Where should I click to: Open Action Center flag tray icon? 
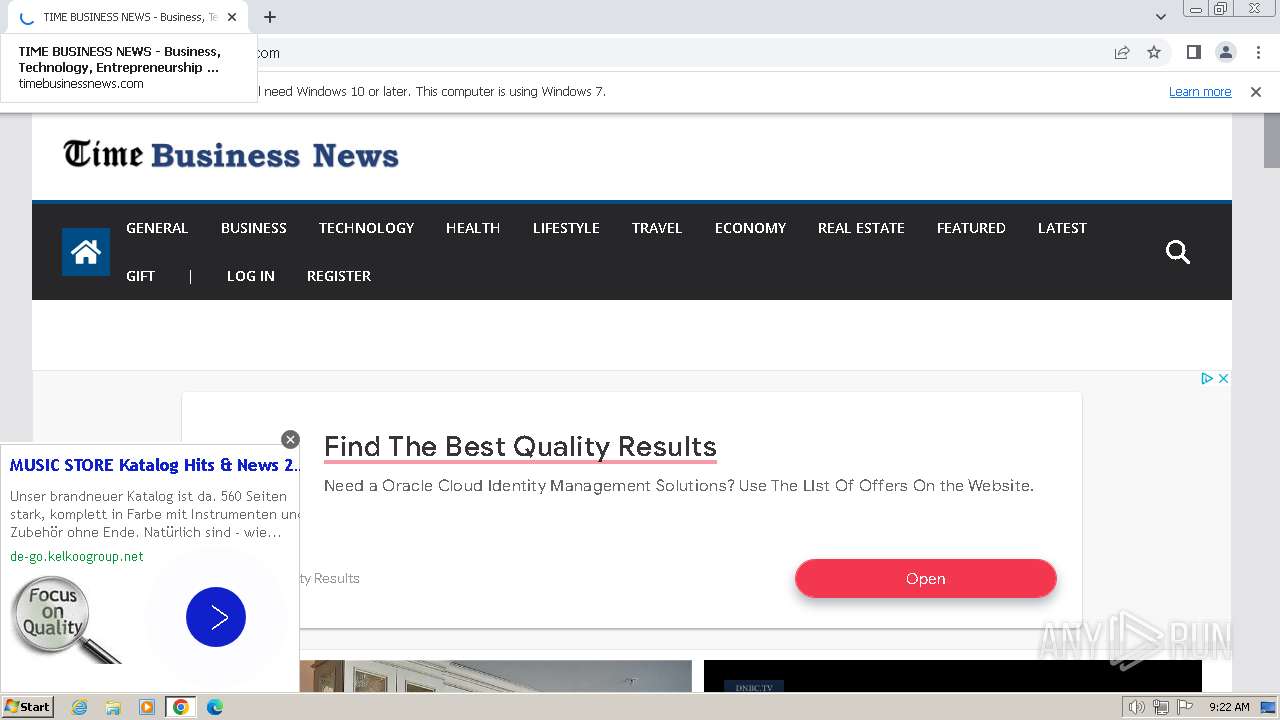(x=1185, y=707)
